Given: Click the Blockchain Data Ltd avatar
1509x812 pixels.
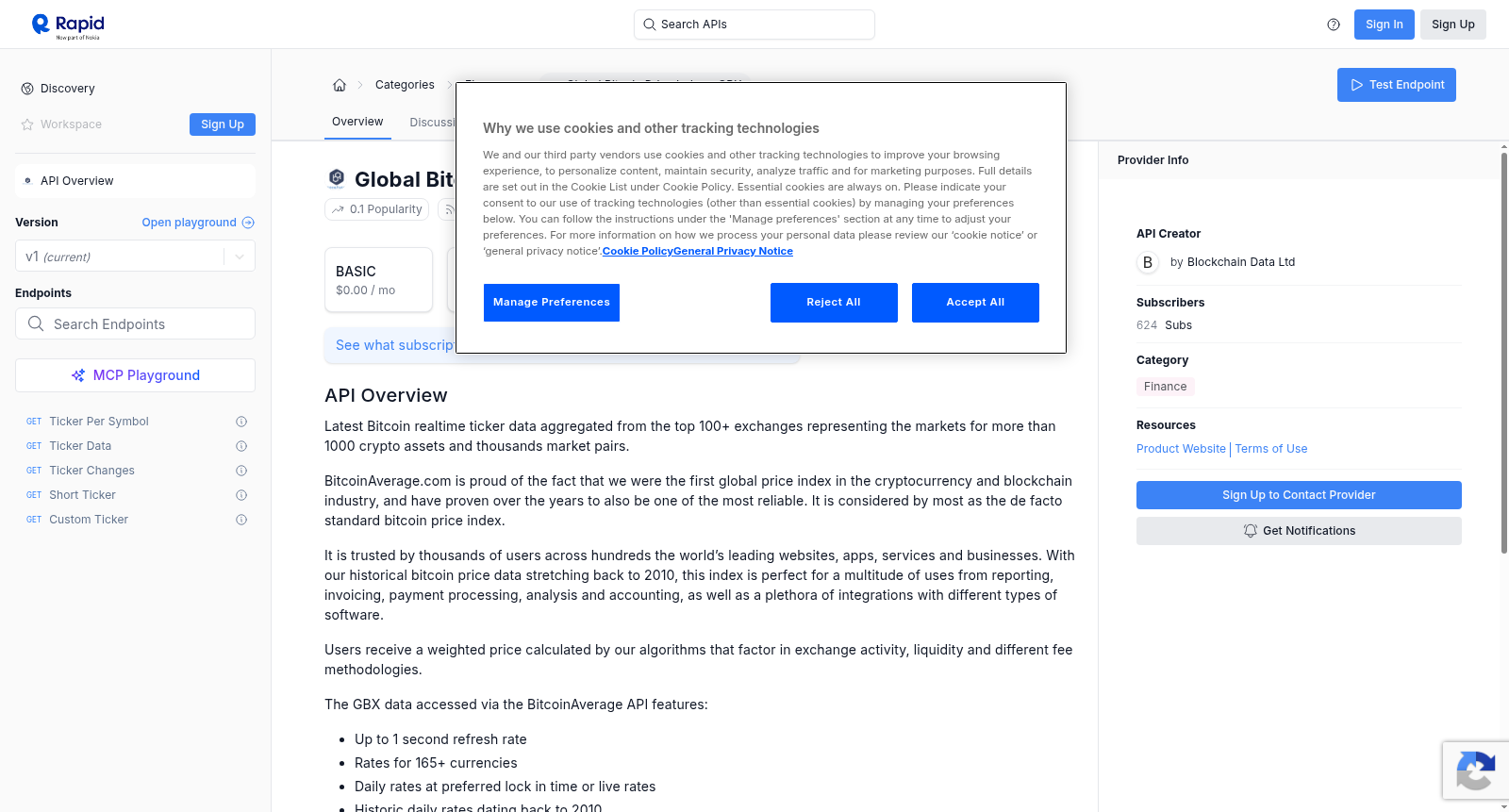Looking at the screenshot, I should click(x=1148, y=262).
